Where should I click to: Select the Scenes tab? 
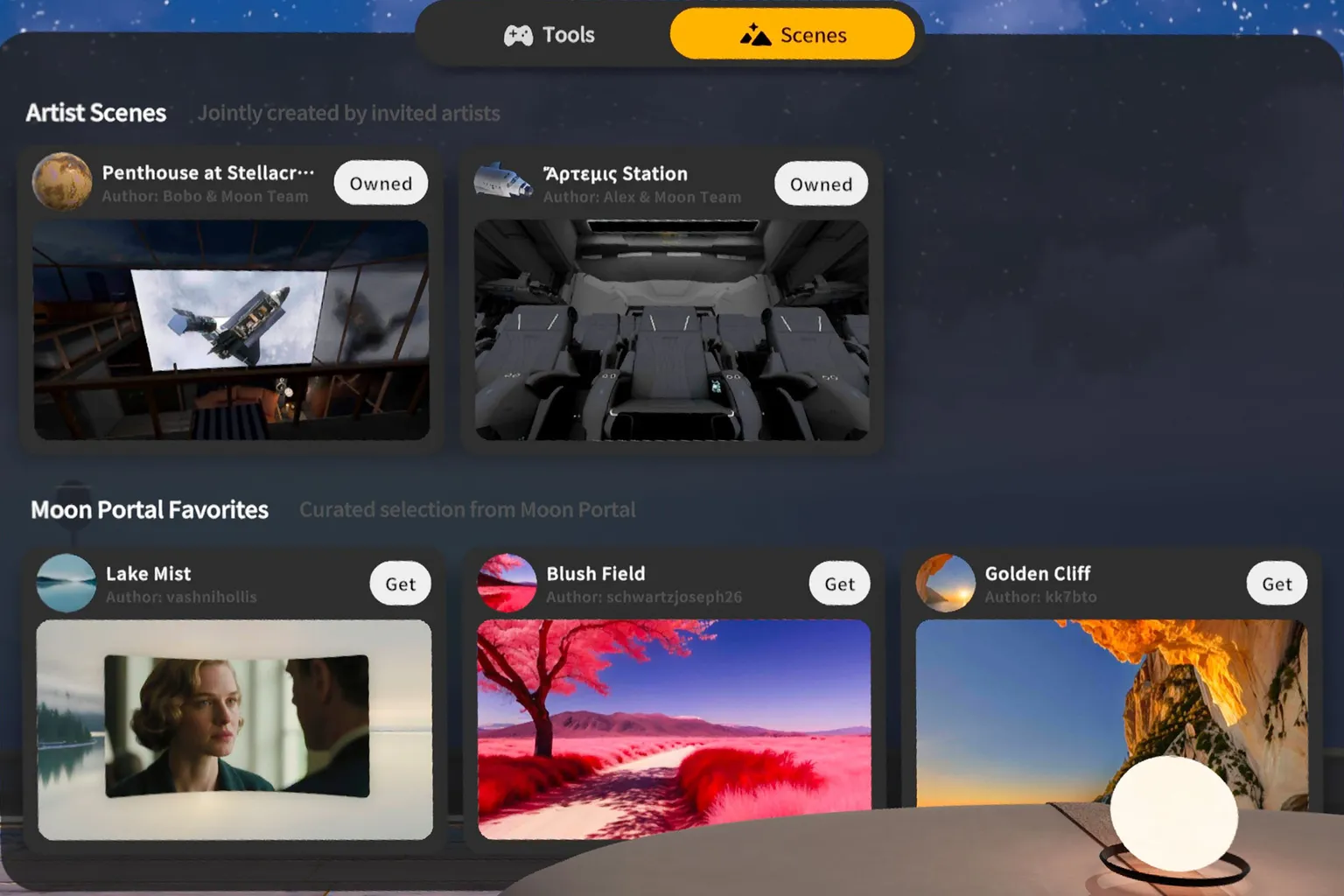792,34
